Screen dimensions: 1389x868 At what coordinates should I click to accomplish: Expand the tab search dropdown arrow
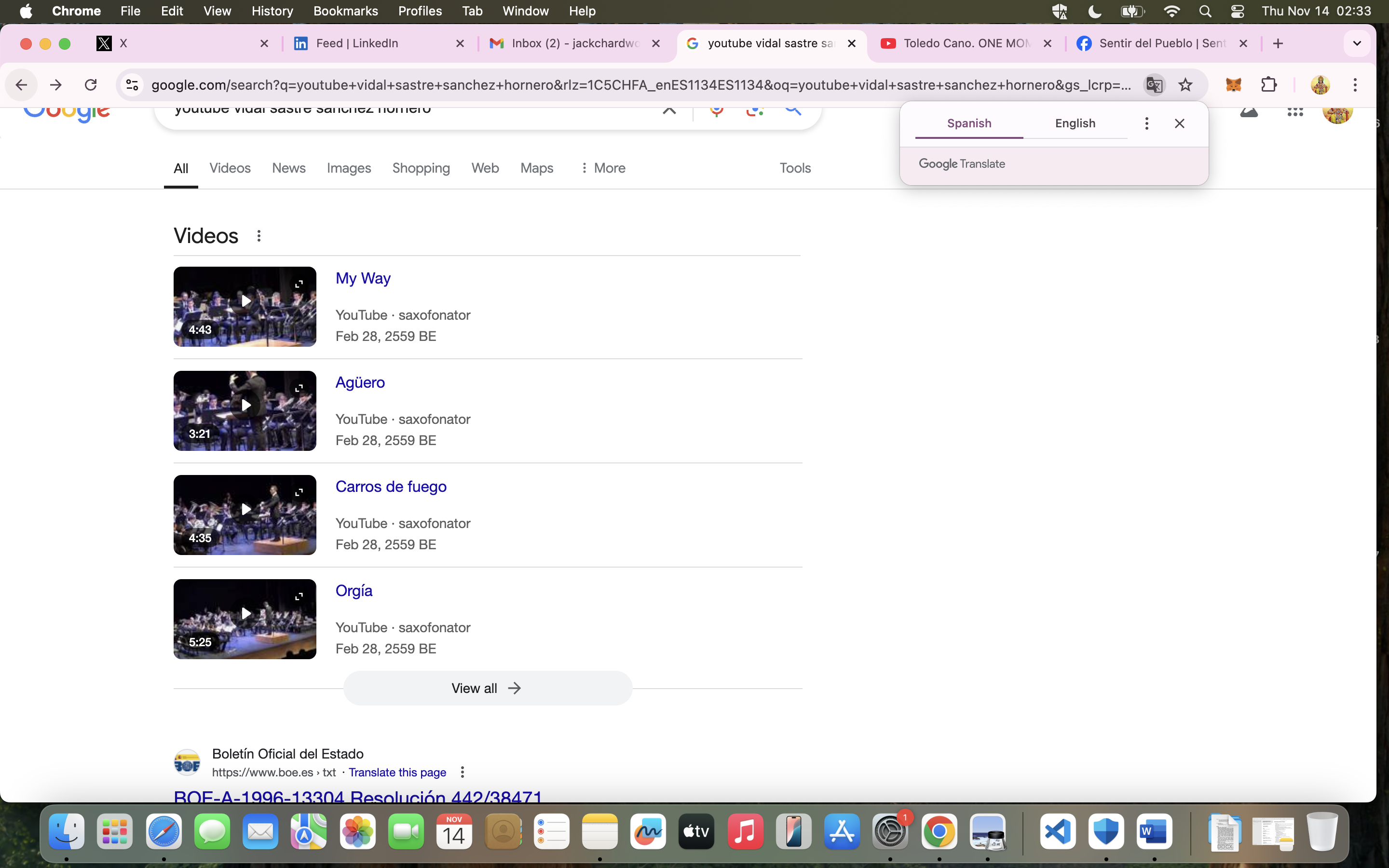pyautogui.click(x=1357, y=43)
